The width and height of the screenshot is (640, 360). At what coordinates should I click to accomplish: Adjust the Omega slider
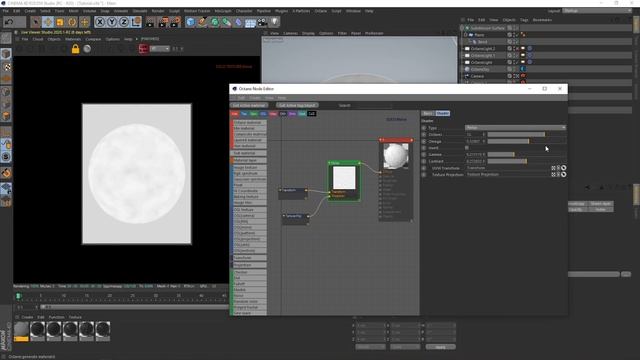point(527,141)
